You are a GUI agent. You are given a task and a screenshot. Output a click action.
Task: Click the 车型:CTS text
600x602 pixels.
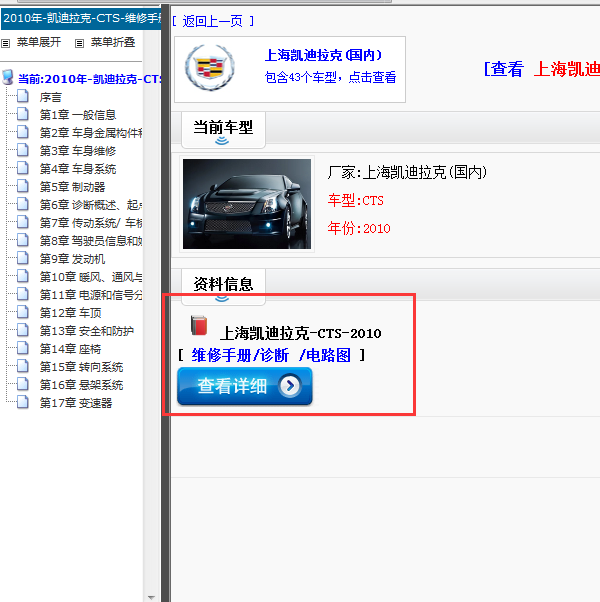pyautogui.click(x=355, y=201)
